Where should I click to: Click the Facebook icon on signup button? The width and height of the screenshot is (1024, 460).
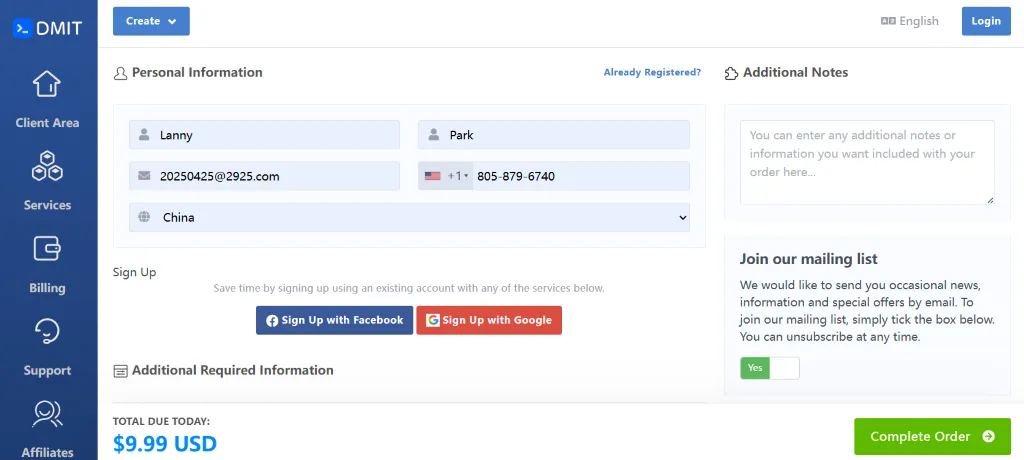click(272, 320)
